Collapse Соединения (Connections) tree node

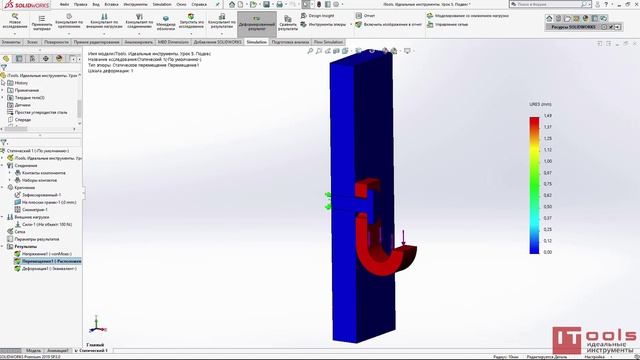(3, 165)
